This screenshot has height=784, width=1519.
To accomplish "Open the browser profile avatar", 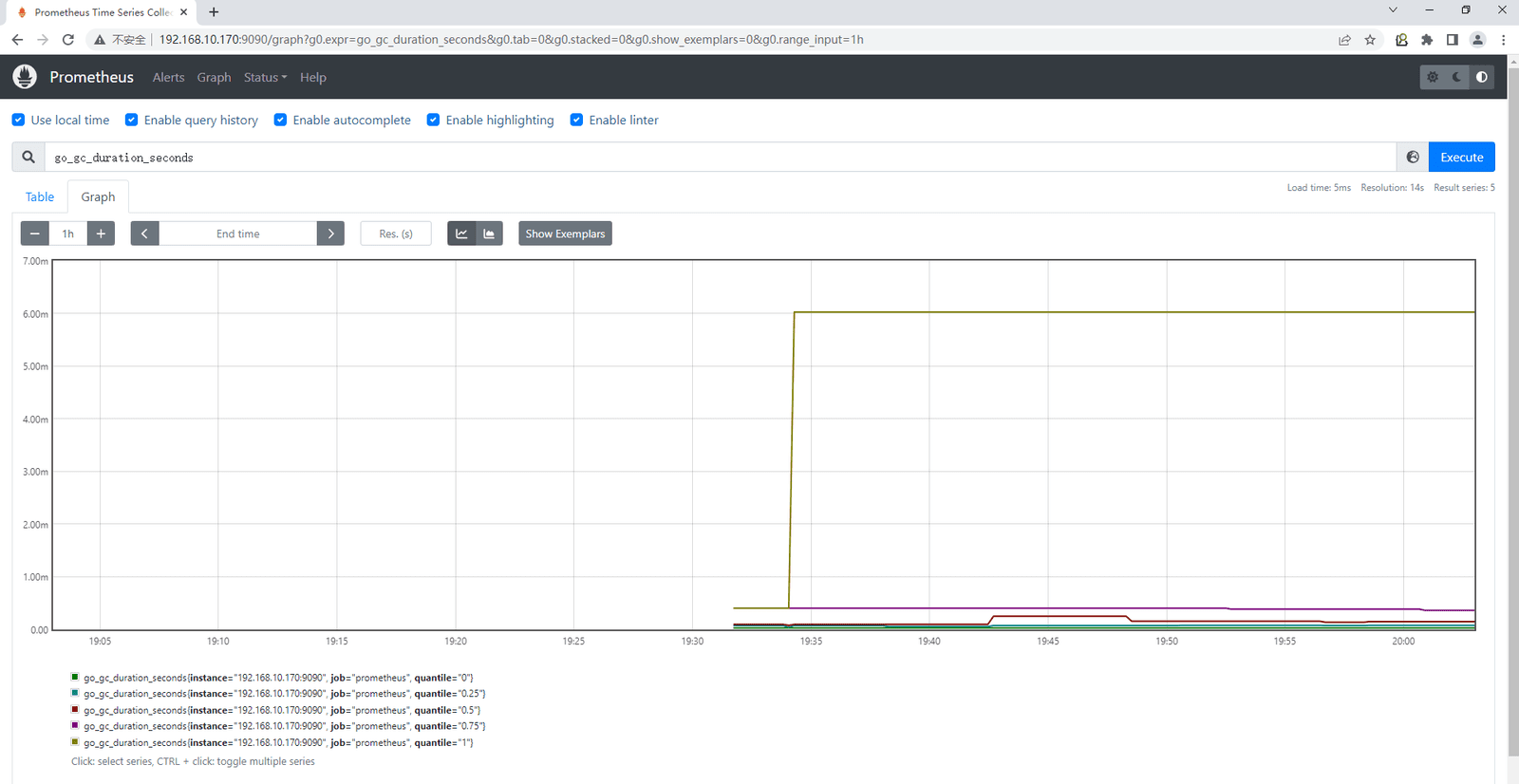I will tap(1477, 40).
